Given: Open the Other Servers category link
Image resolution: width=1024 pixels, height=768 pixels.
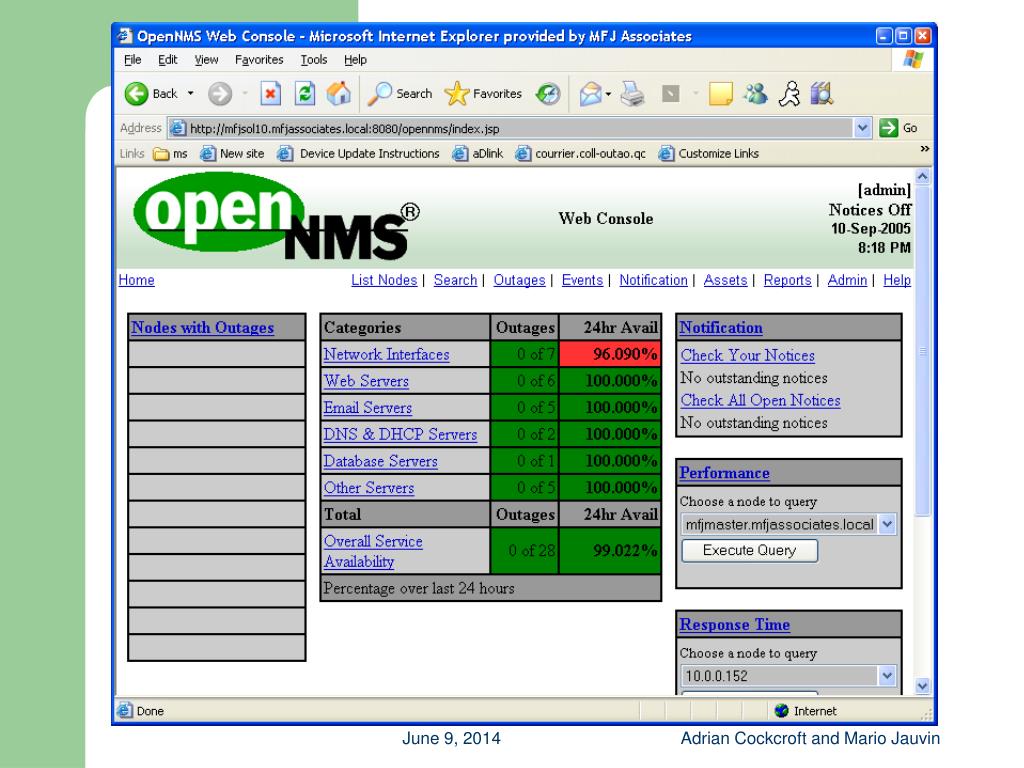Looking at the screenshot, I should [x=369, y=488].
